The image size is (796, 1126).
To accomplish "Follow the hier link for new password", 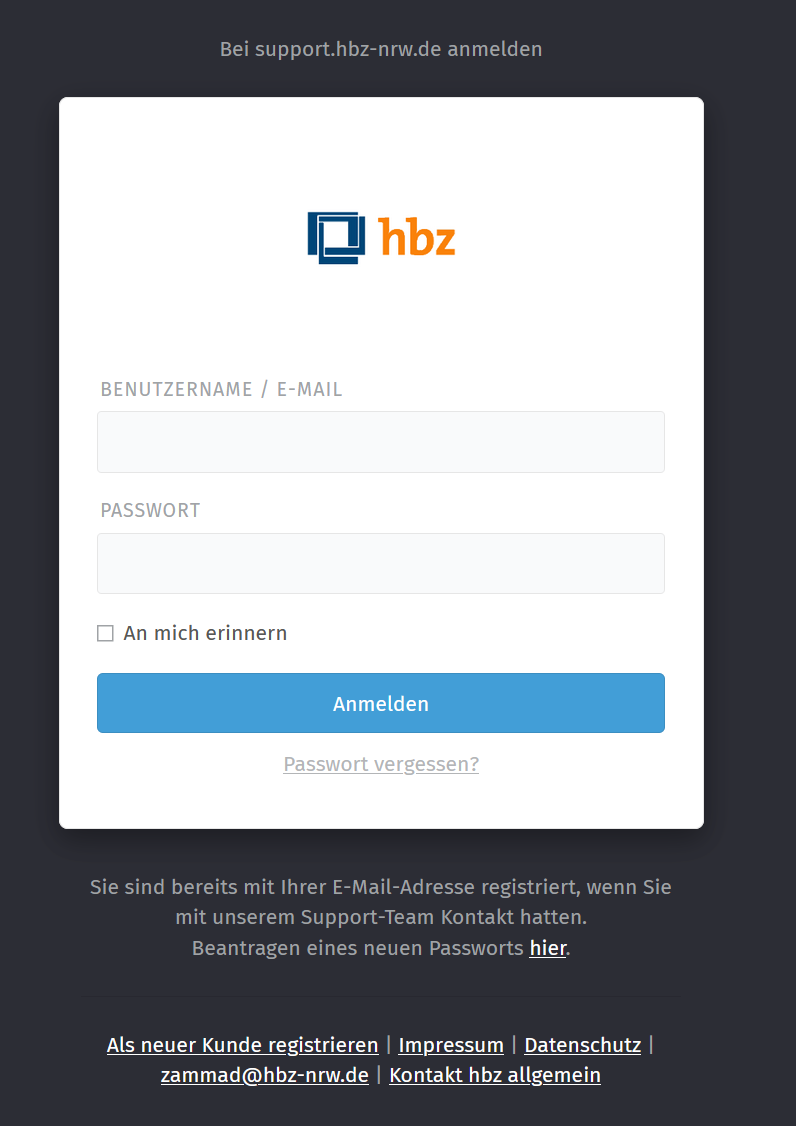I will pyautogui.click(x=548, y=948).
